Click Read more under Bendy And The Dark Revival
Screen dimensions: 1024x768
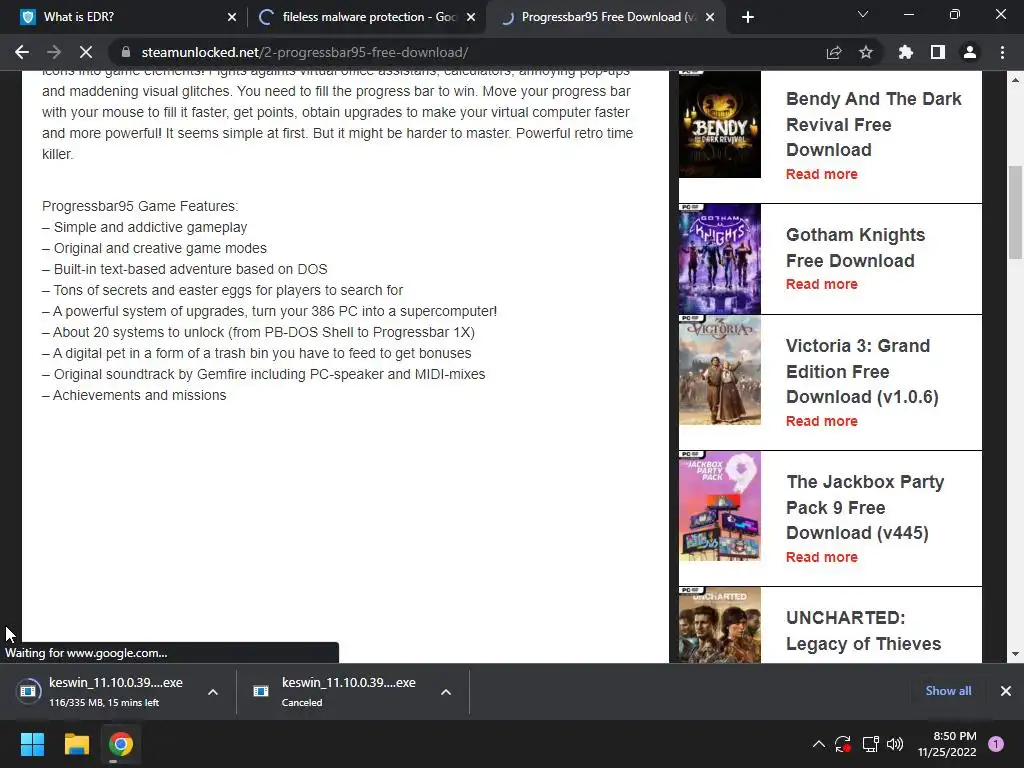[822, 174]
